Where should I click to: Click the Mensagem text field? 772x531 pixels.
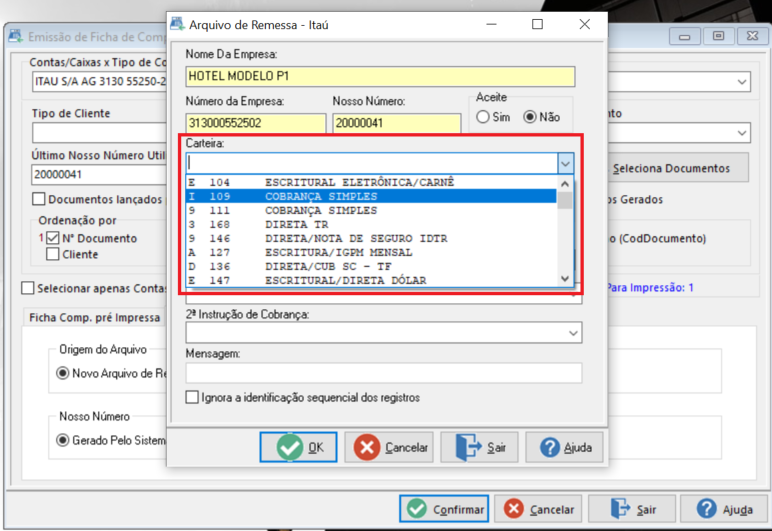pos(384,373)
